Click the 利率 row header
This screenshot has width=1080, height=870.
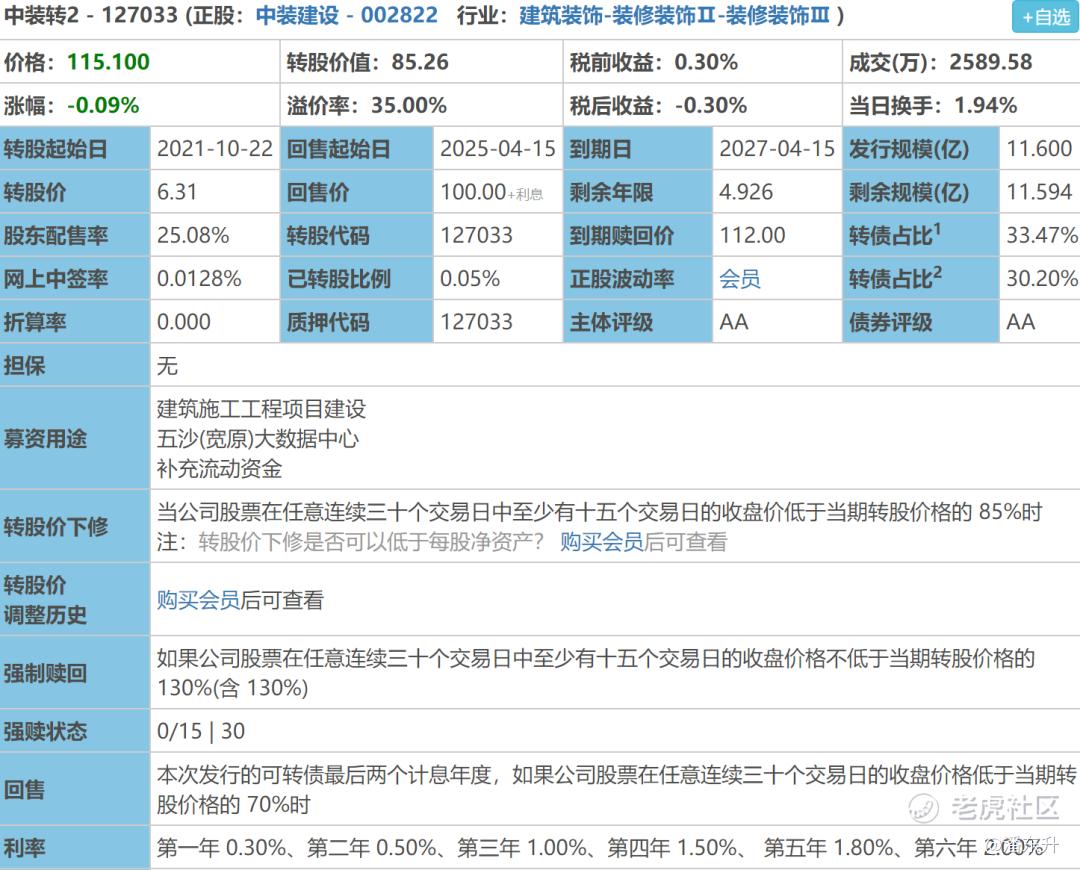tap(75, 847)
